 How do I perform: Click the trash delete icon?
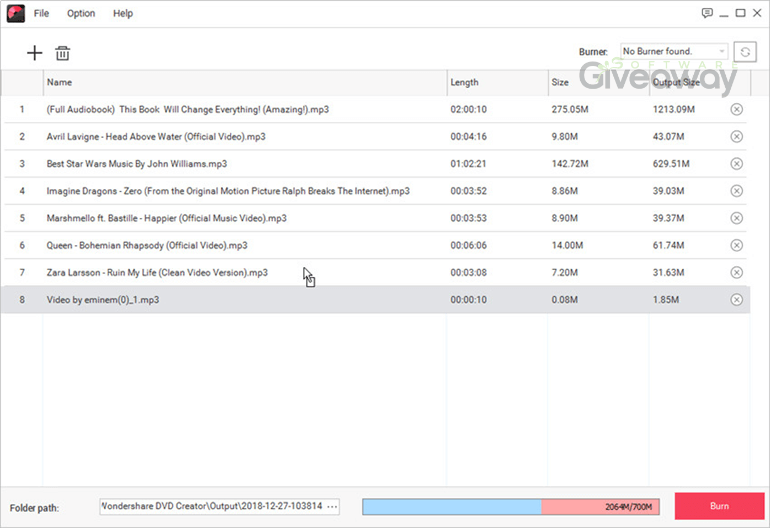tap(62, 53)
